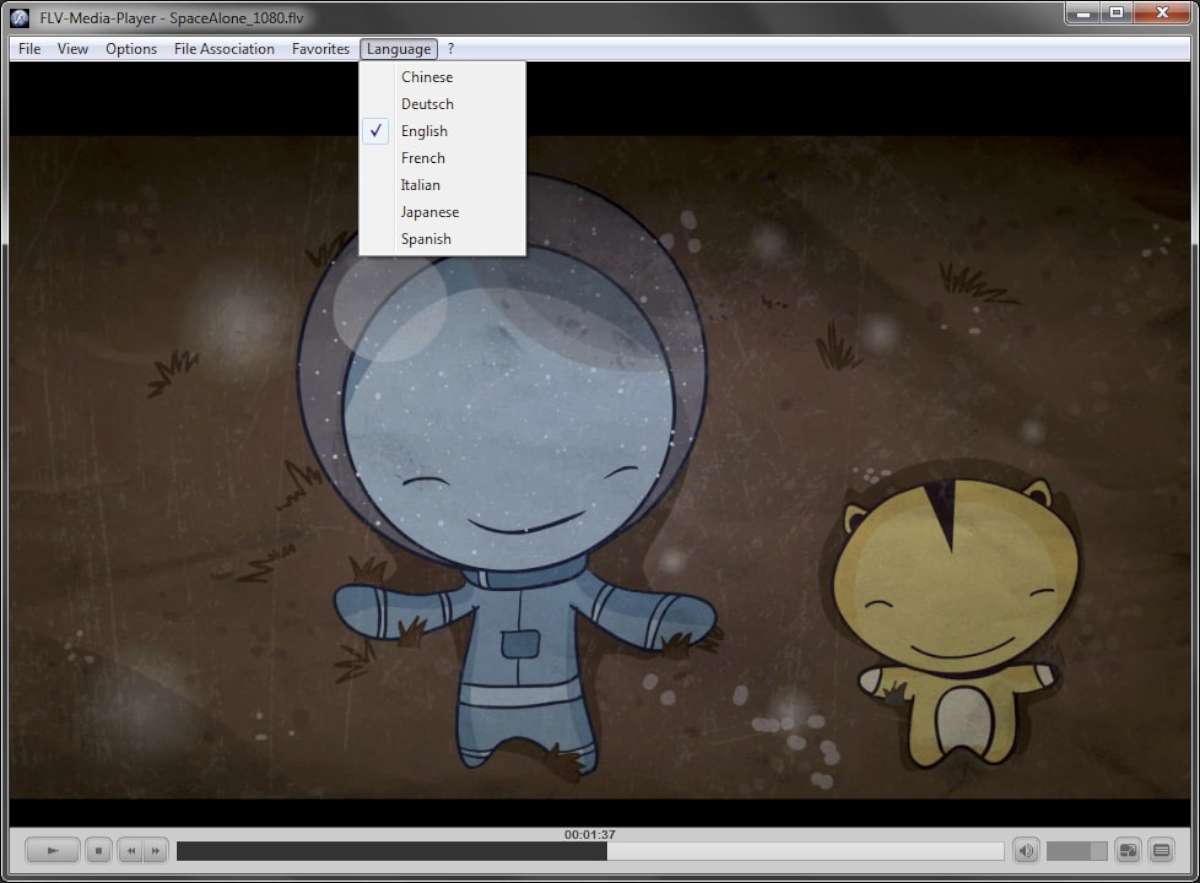This screenshot has width=1200, height=883.
Task: Click the rewind button
Action: (x=130, y=851)
